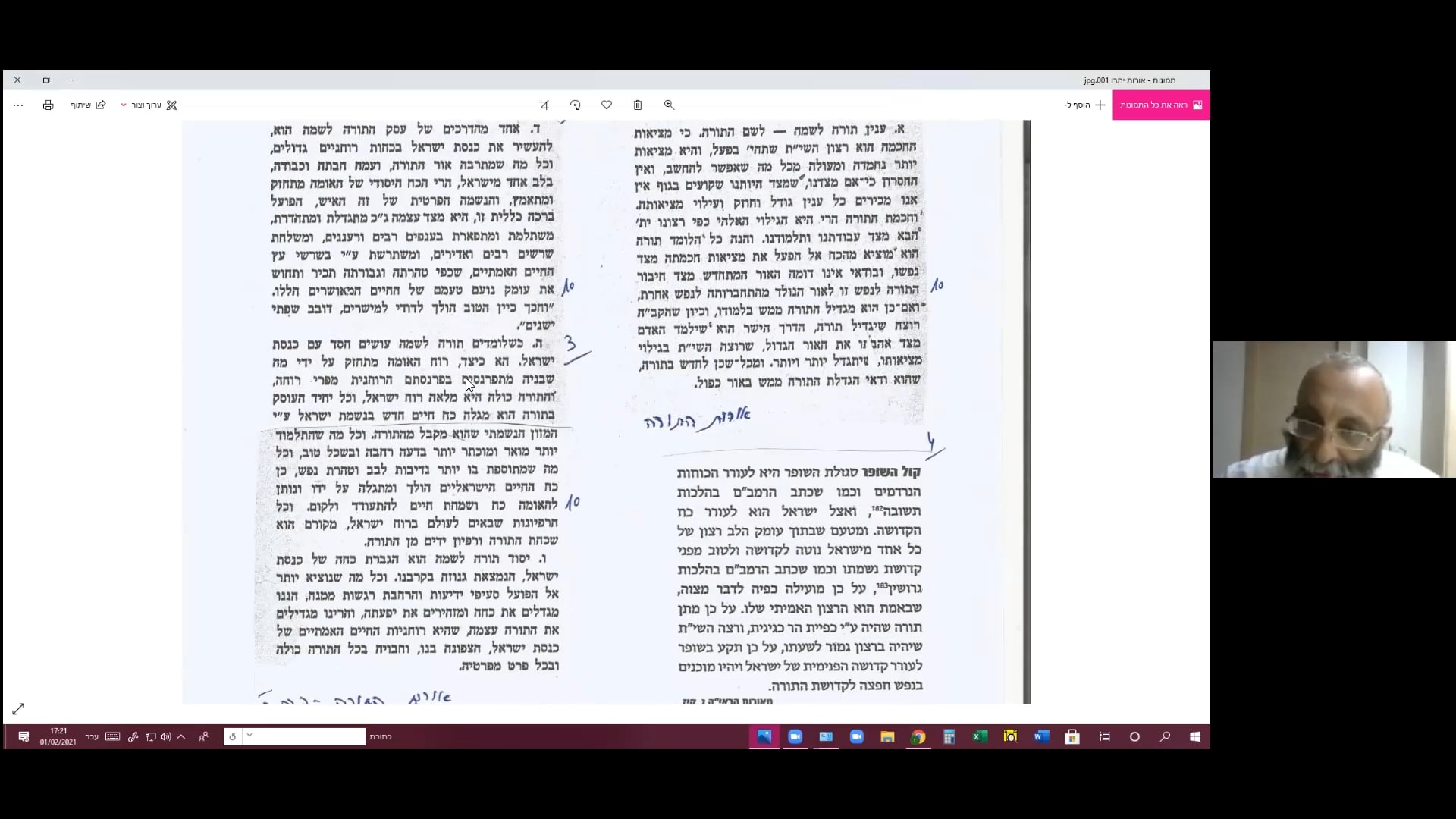Toggle the volume speaker tray icon
Viewport: 1456px width, 819px height.
click(x=166, y=736)
